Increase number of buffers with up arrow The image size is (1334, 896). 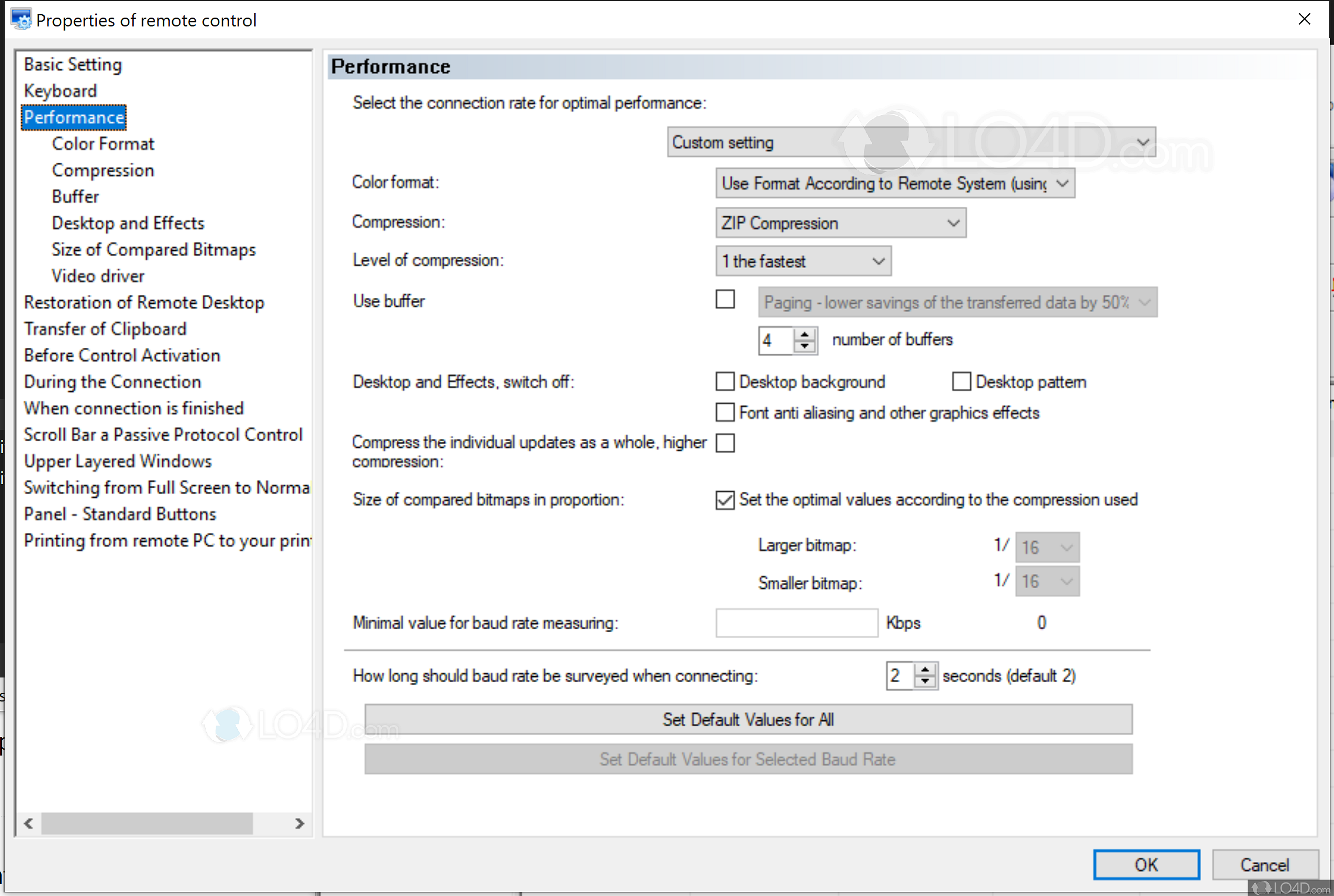(805, 334)
